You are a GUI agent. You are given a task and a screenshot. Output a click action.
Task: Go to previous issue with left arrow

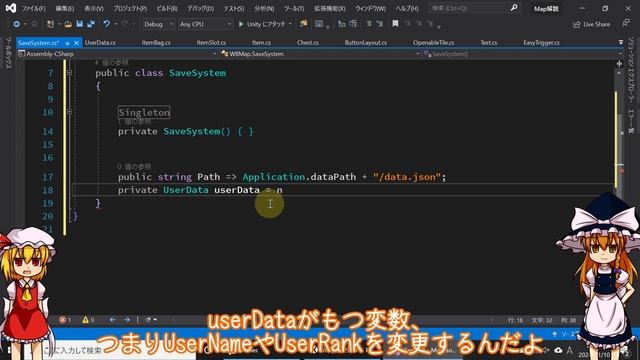[x=113, y=320]
